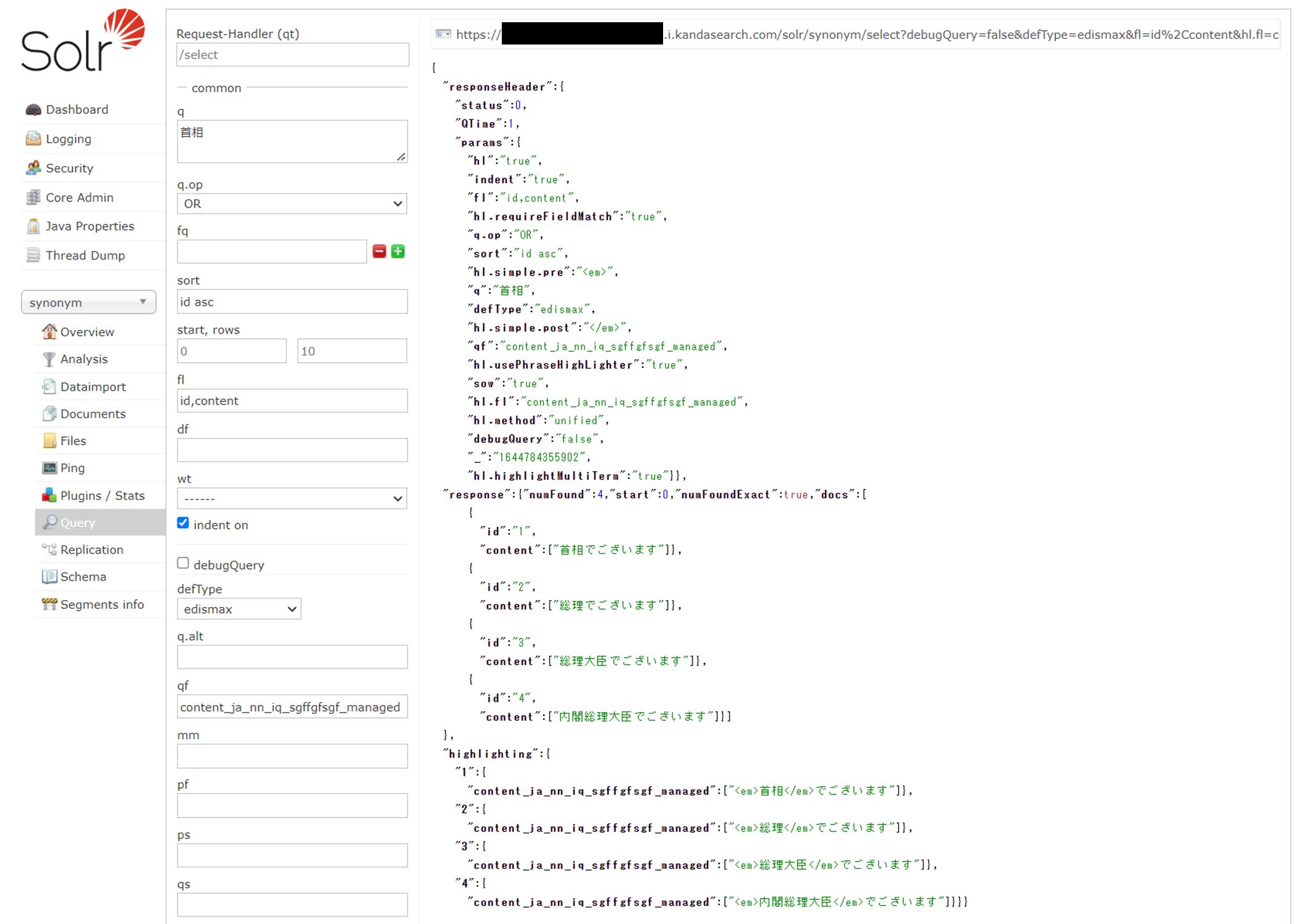The image size is (1299, 924).
Task: Enable the debugQuery checkbox
Action: [x=183, y=563]
